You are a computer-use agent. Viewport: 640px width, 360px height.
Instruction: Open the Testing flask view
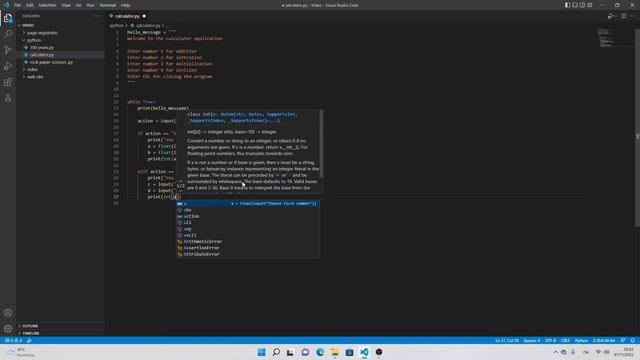click(x=8, y=98)
